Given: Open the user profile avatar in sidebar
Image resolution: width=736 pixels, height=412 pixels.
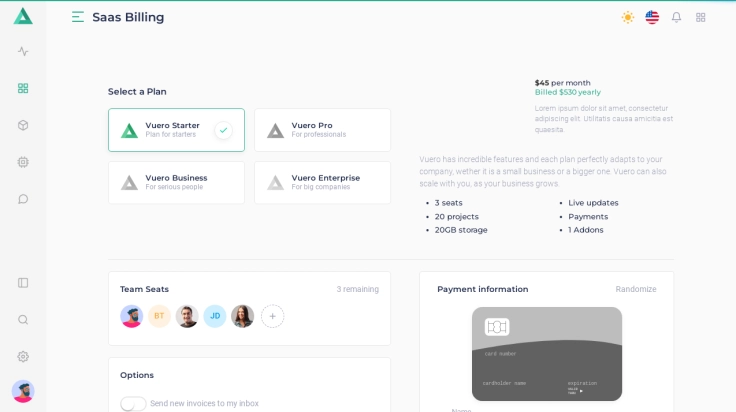Looking at the screenshot, I should (x=23, y=391).
